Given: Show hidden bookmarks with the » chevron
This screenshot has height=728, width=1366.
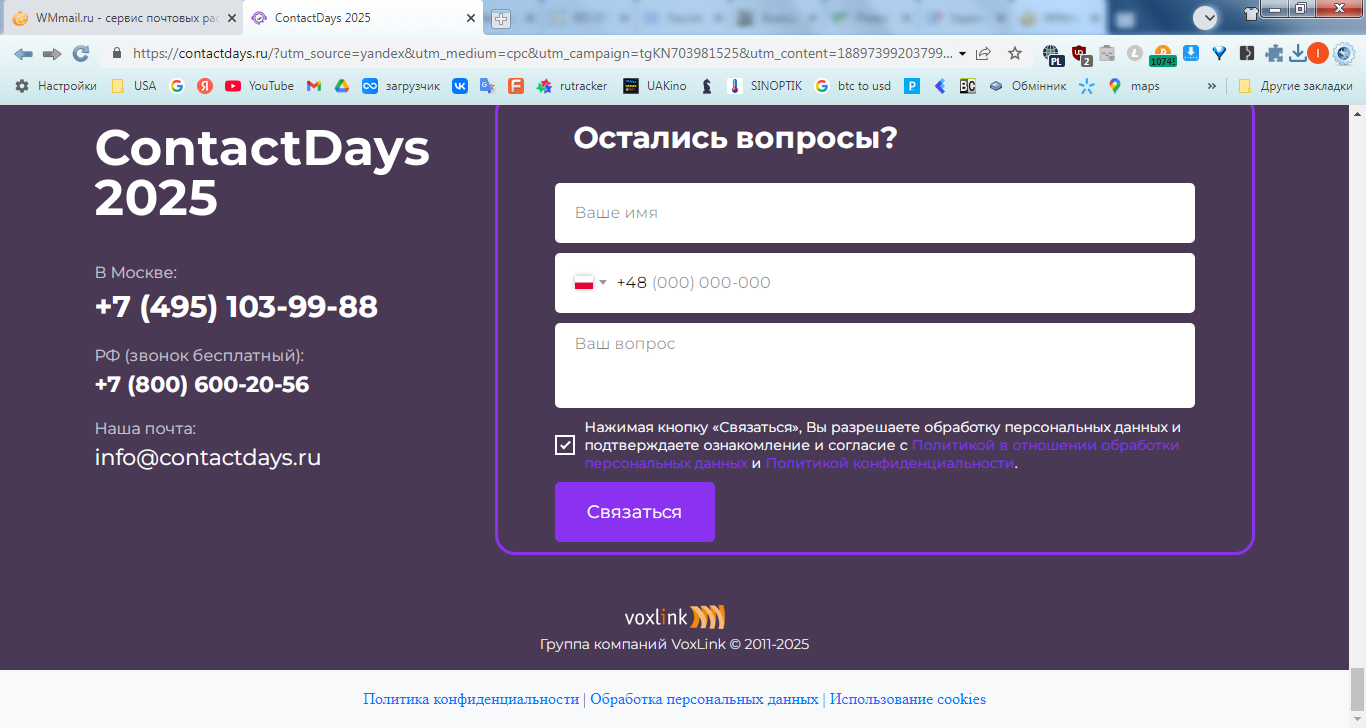Looking at the screenshot, I should [x=1212, y=86].
